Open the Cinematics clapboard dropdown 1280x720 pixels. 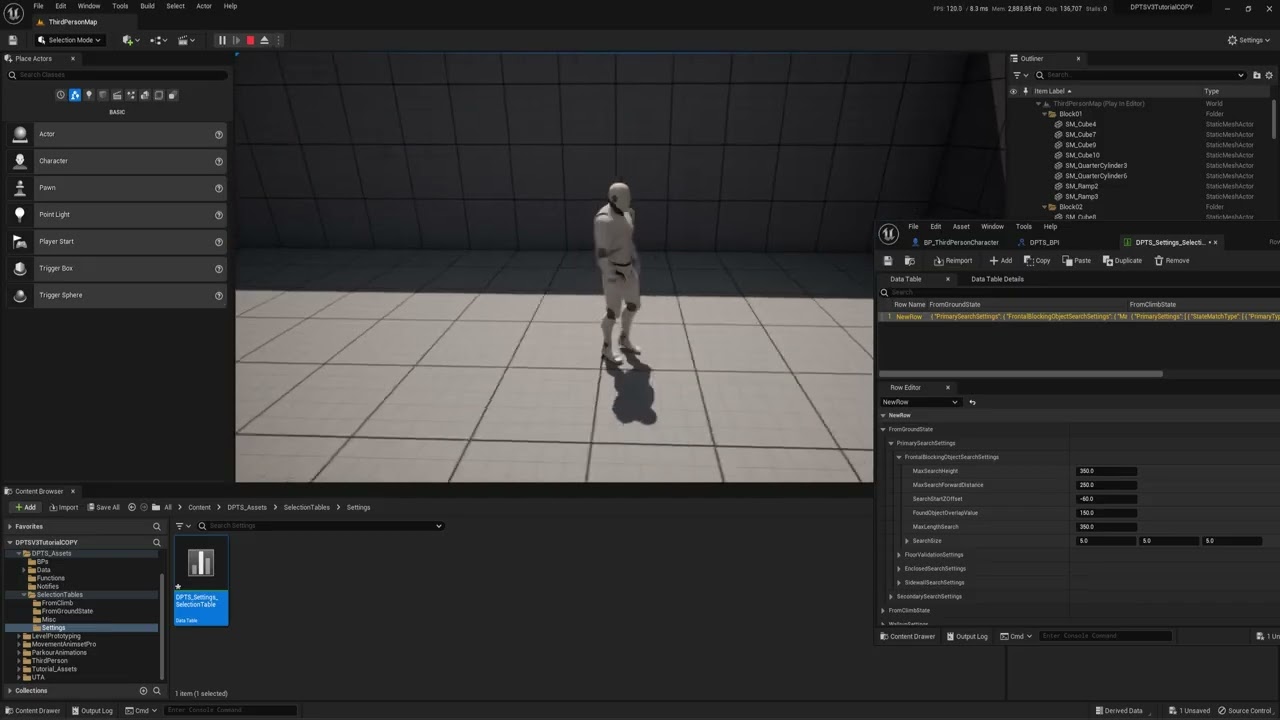[x=186, y=40]
